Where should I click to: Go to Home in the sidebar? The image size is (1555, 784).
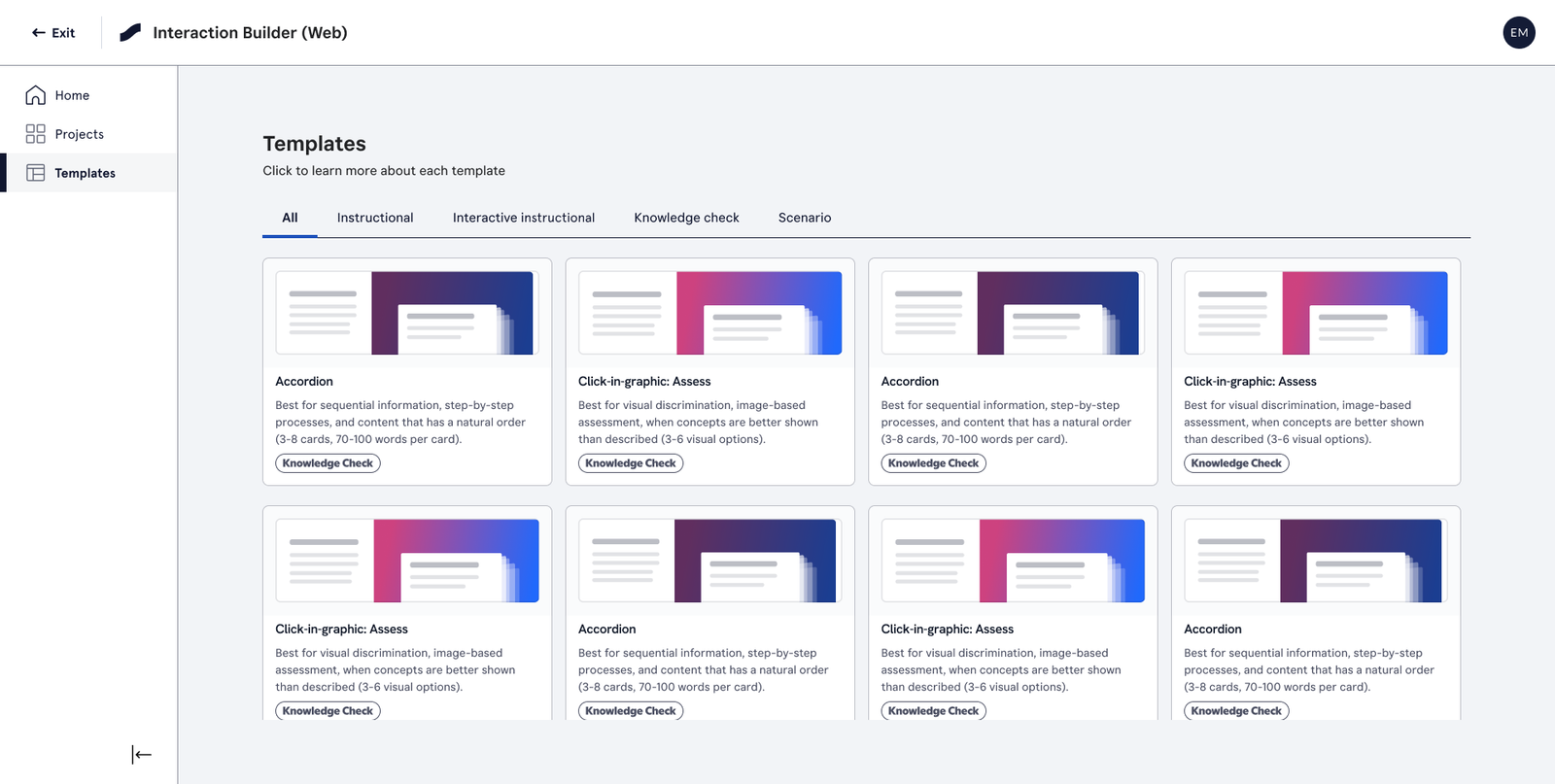(x=88, y=95)
